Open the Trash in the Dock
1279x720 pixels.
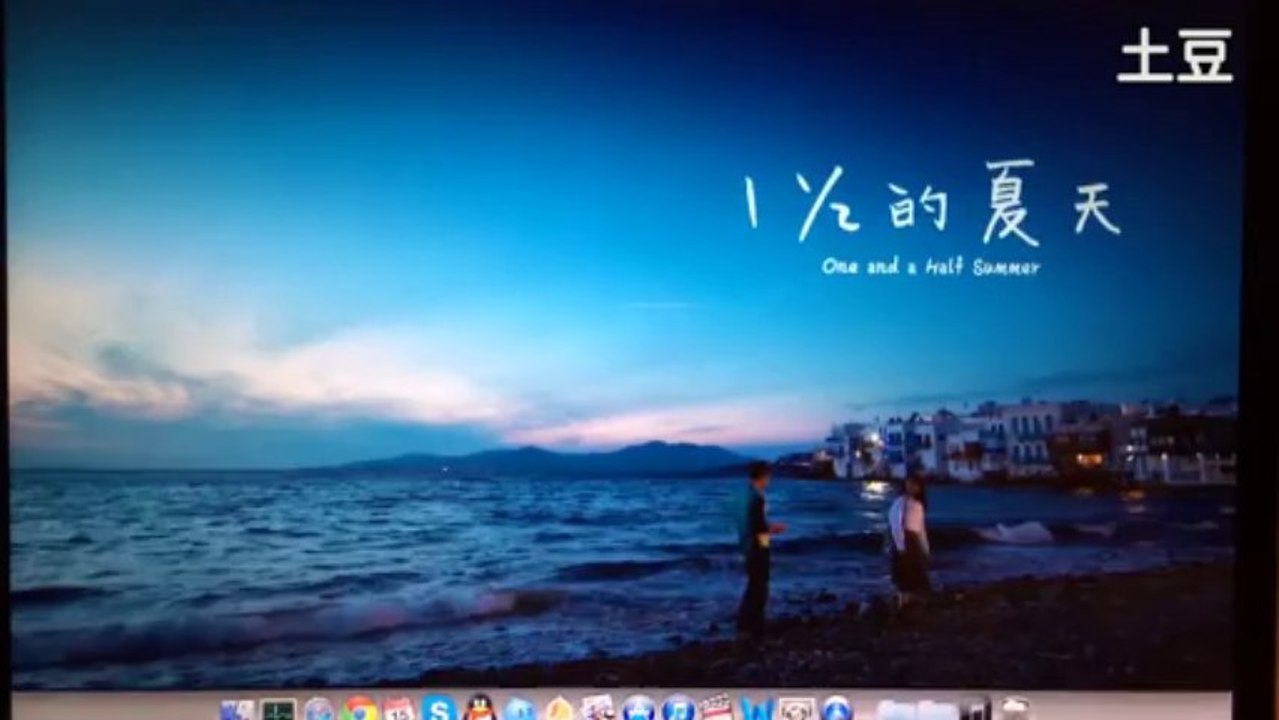(1016, 707)
